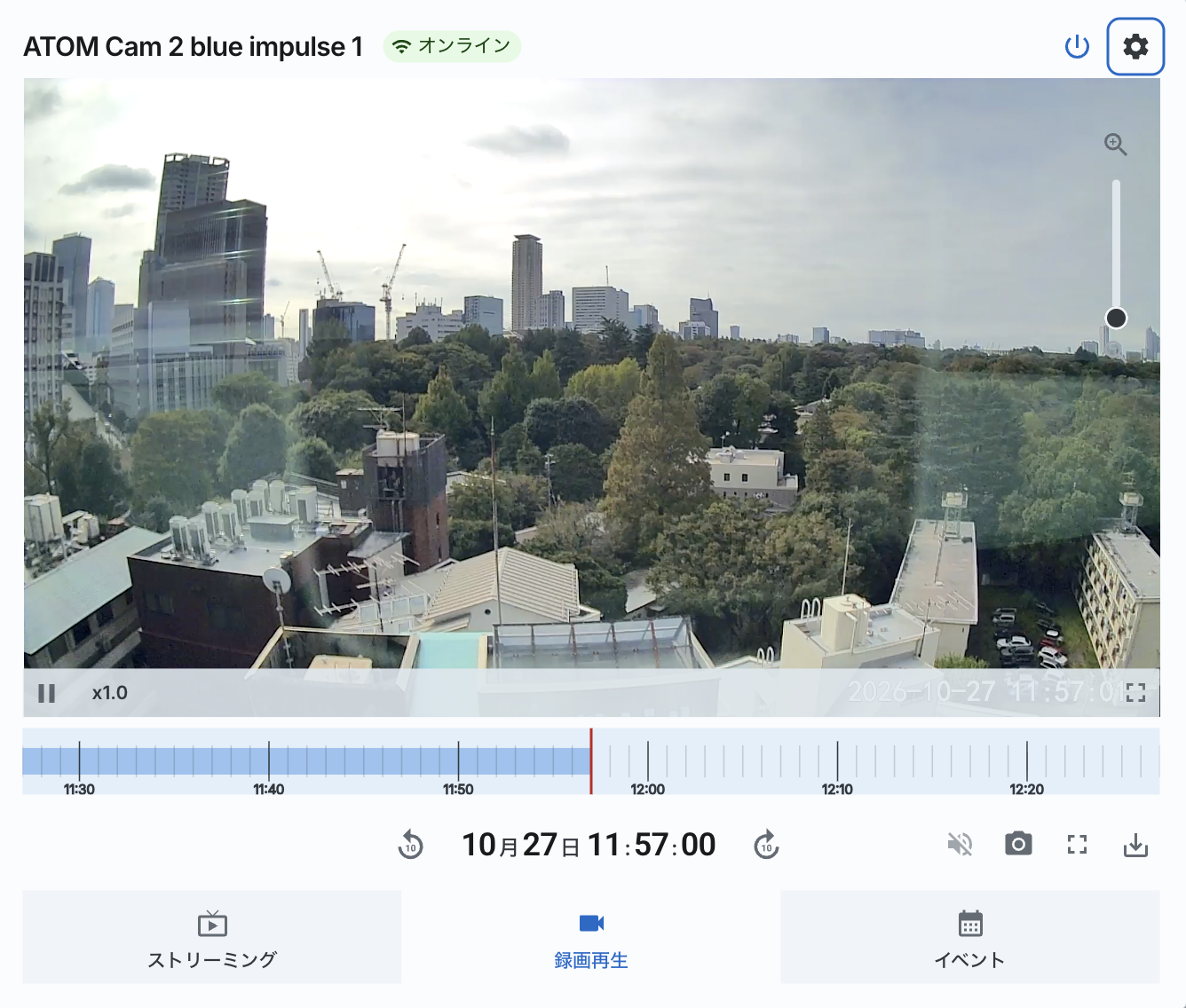1186x1008 pixels.
Task: Expand video with the fullscreen icon below the timeline
Action: pyautogui.click(x=1077, y=845)
